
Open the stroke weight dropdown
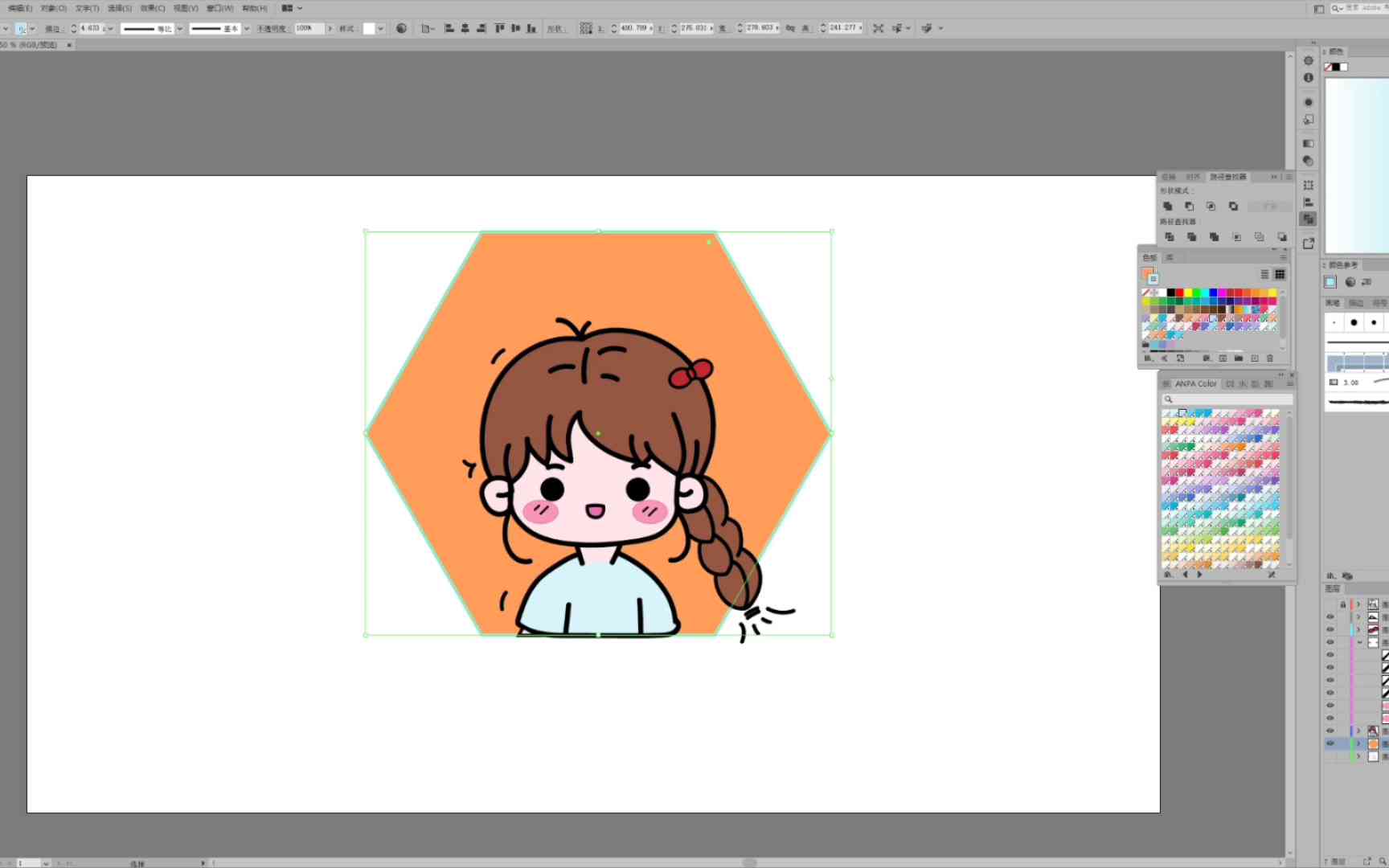tap(110, 28)
